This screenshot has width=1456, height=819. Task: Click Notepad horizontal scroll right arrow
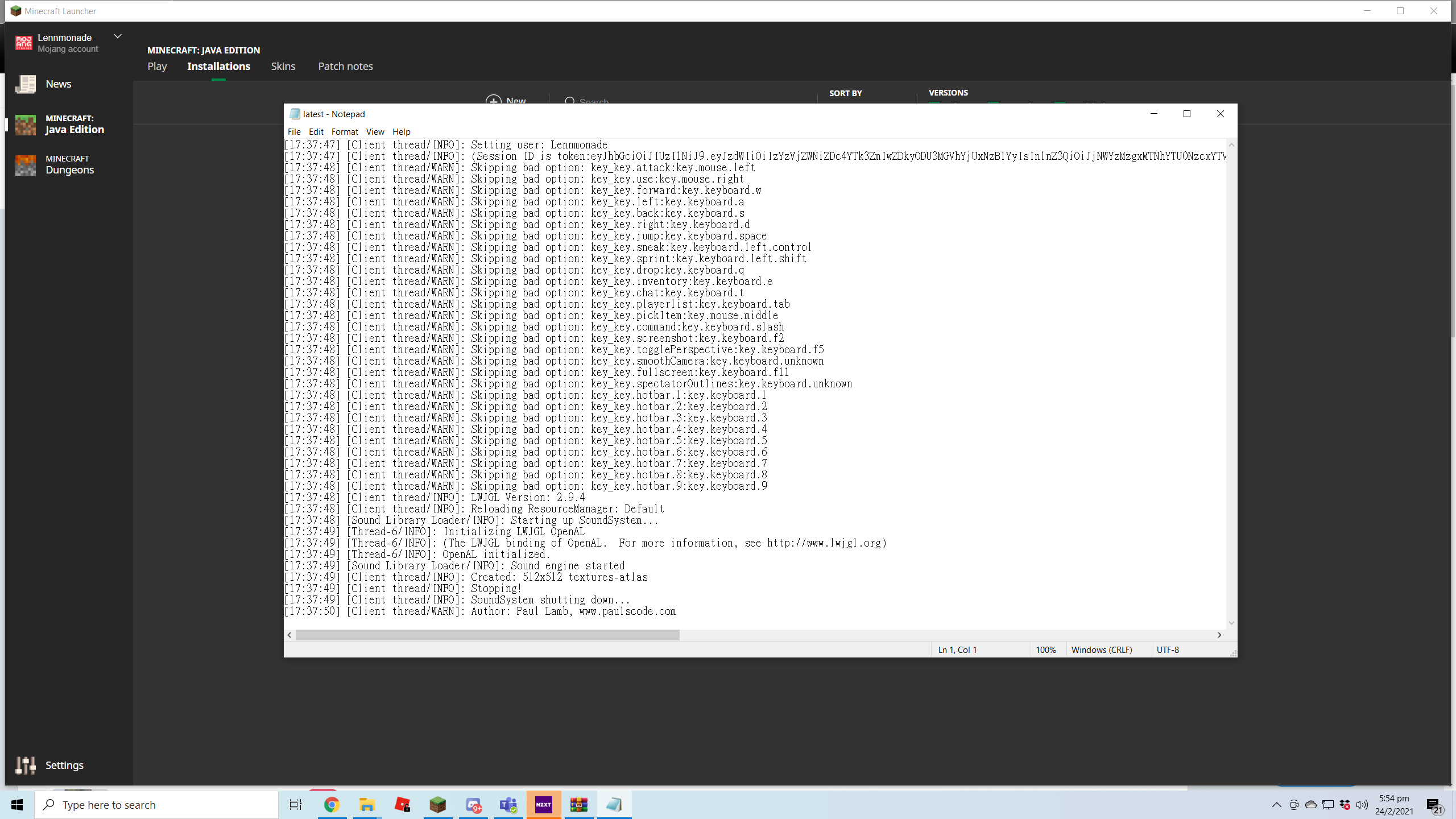tap(1219, 635)
